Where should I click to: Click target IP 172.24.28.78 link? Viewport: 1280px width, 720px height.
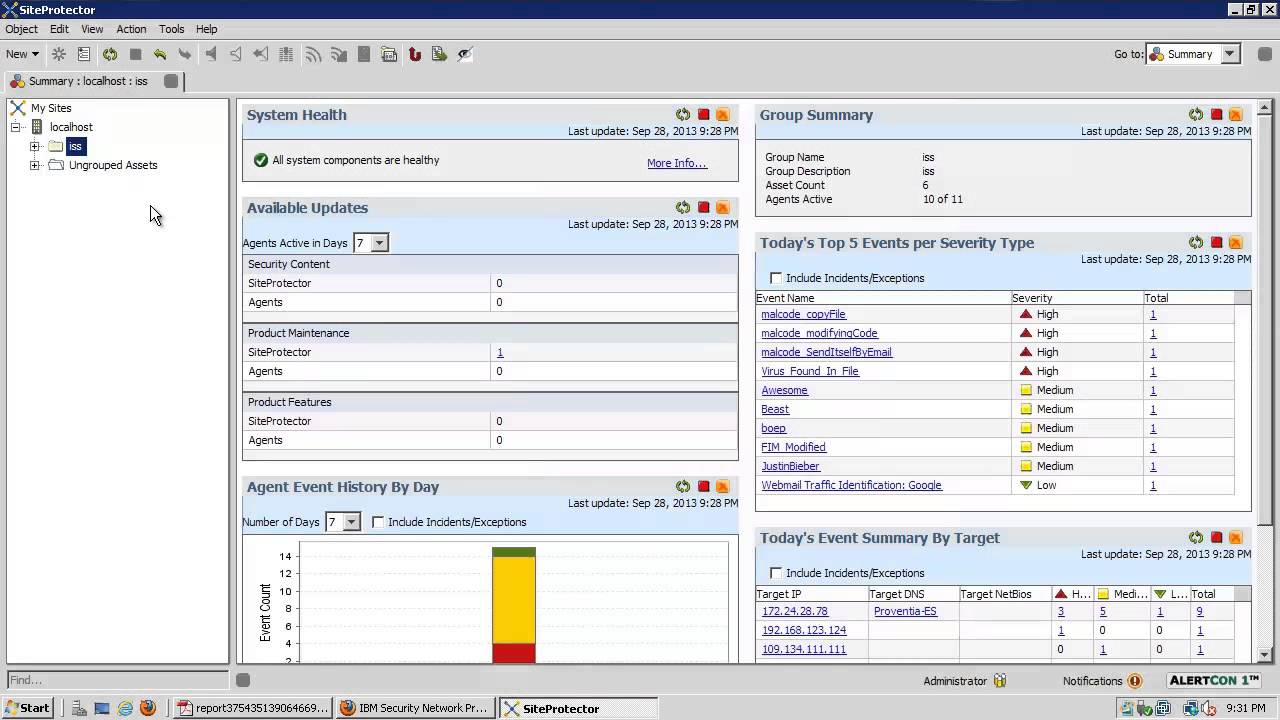pyautogui.click(x=795, y=611)
